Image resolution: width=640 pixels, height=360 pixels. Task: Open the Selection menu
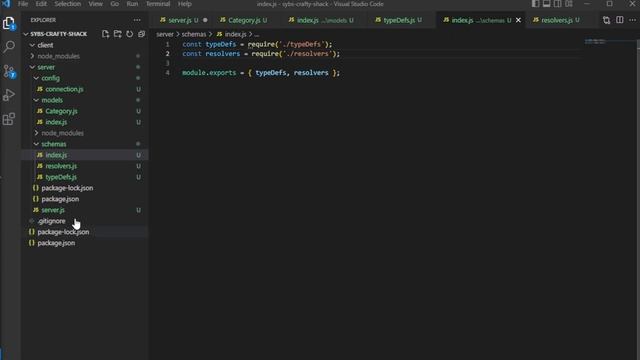tap(68, 4)
